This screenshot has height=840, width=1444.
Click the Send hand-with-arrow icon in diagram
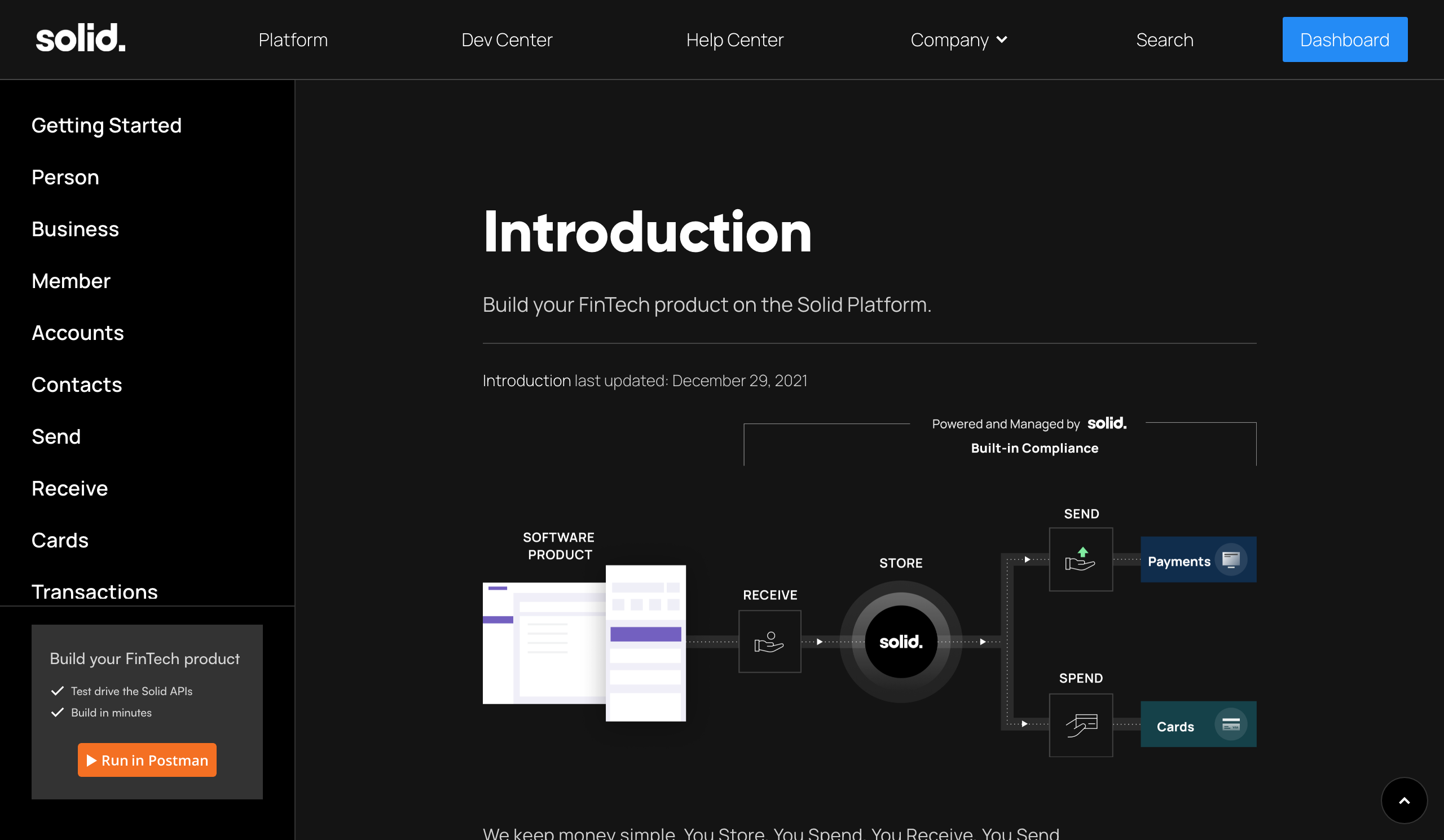coord(1081,559)
